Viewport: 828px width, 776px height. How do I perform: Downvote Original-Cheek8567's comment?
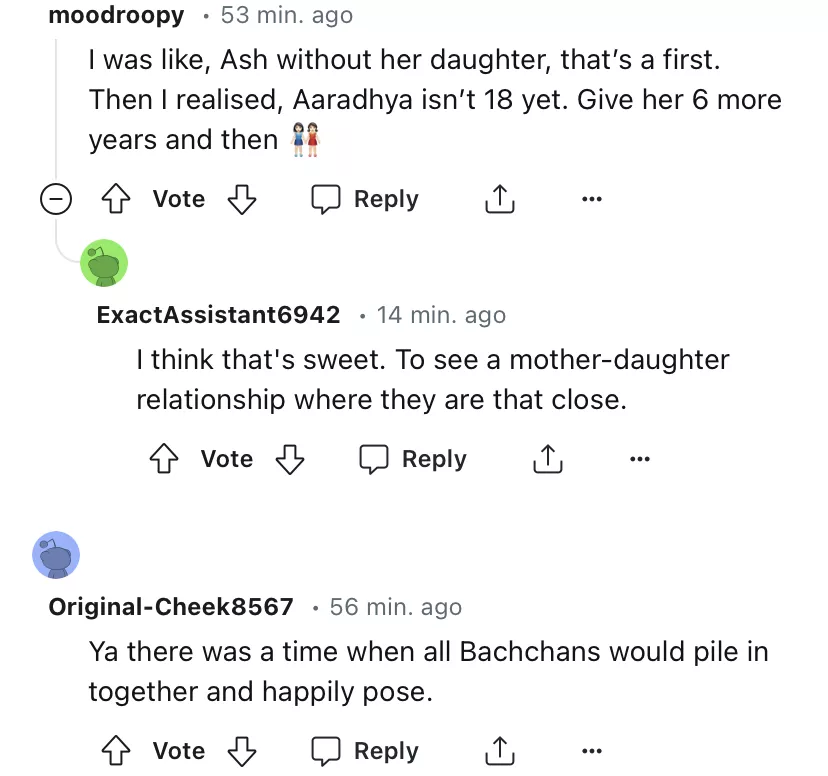point(242,751)
